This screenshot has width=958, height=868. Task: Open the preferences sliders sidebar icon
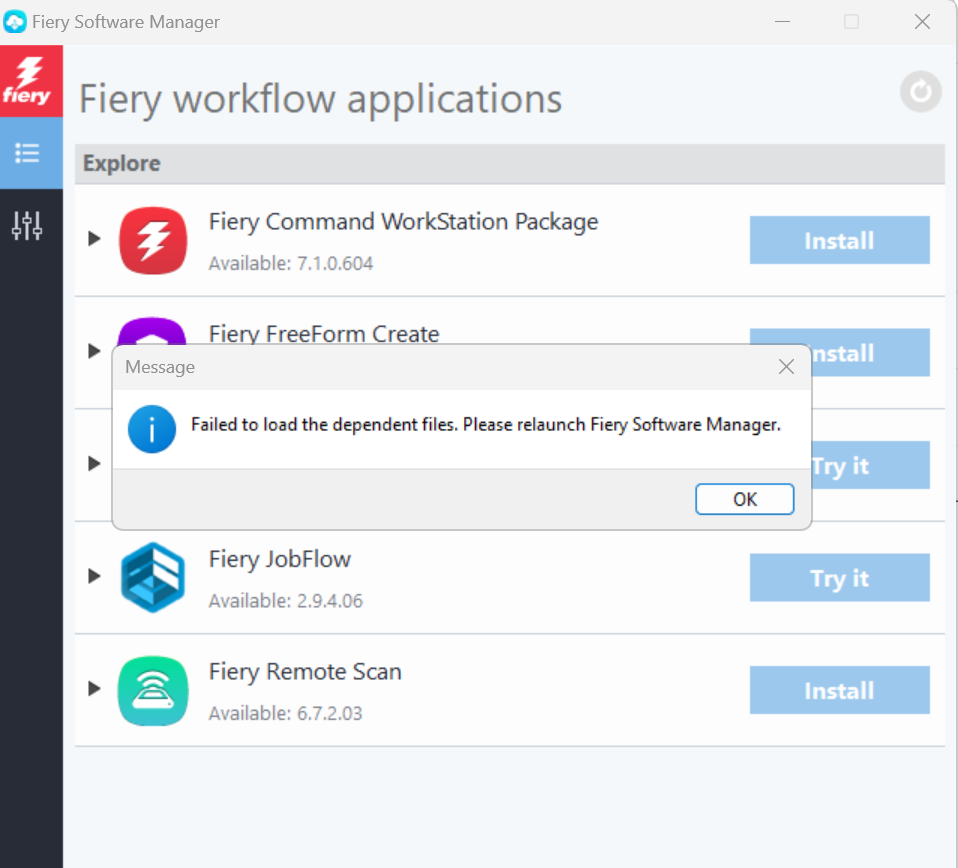tap(27, 225)
